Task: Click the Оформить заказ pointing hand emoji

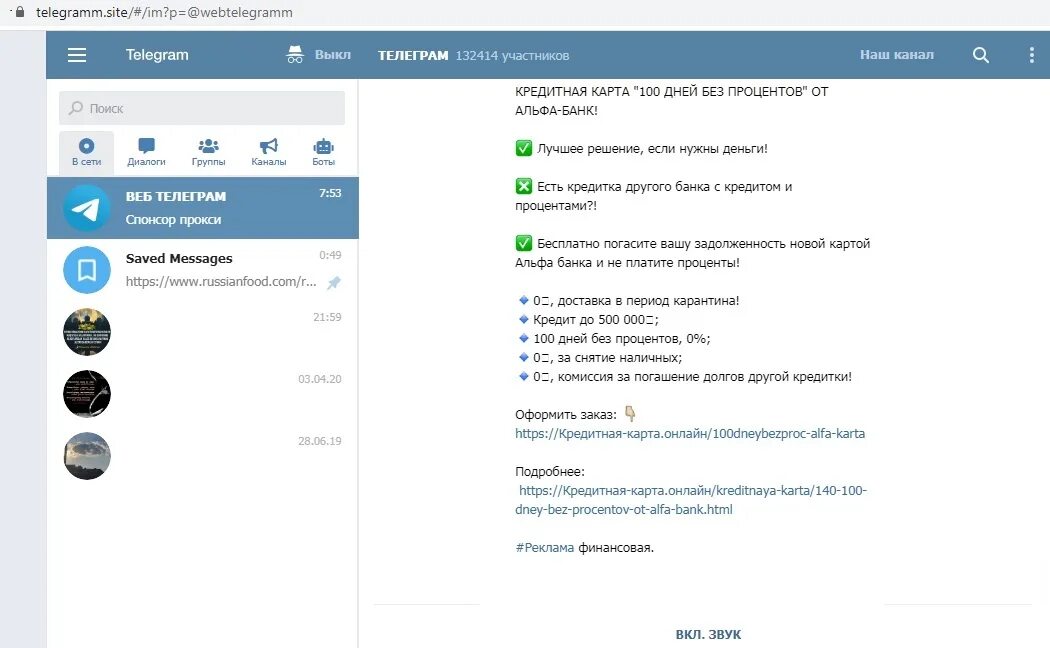Action: (x=629, y=414)
